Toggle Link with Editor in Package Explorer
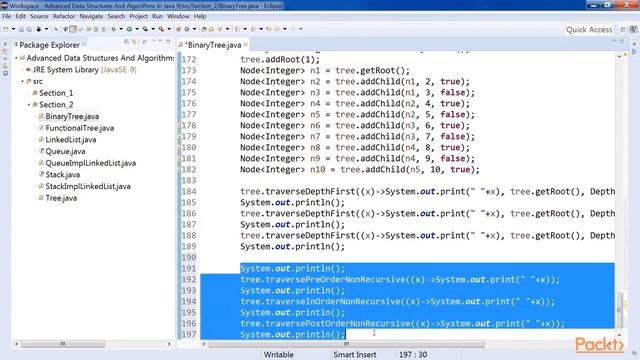The width and height of the screenshot is (640, 360). point(133,41)
